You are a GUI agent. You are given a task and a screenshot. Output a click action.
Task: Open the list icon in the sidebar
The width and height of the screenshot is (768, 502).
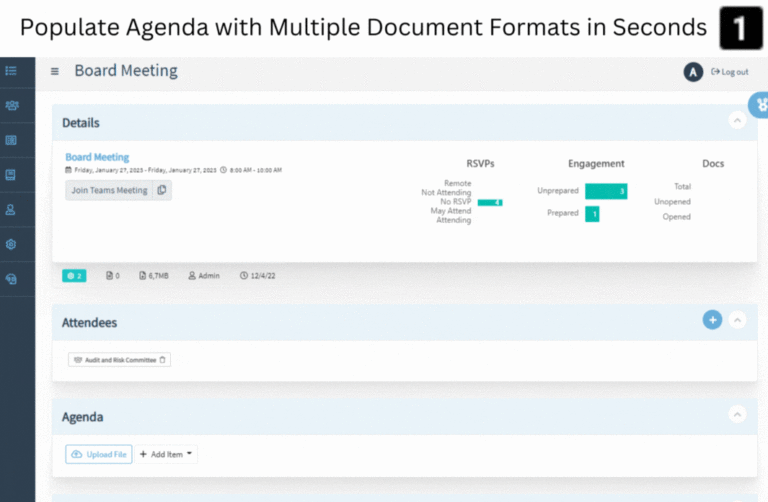11,72
